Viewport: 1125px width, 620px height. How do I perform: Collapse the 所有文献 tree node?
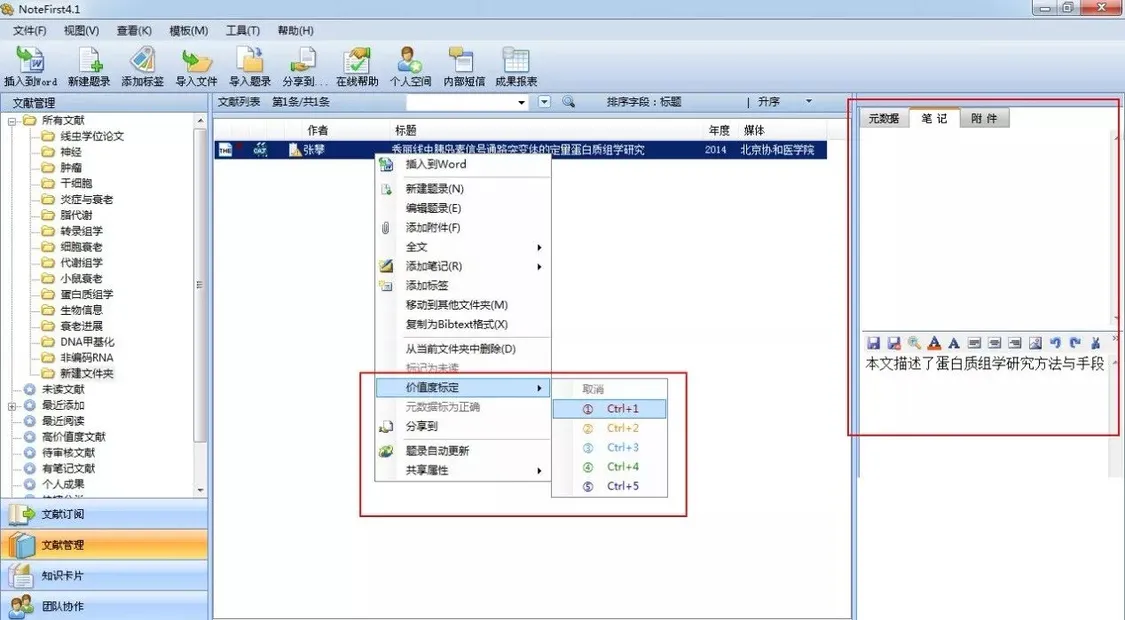[12, 121]
